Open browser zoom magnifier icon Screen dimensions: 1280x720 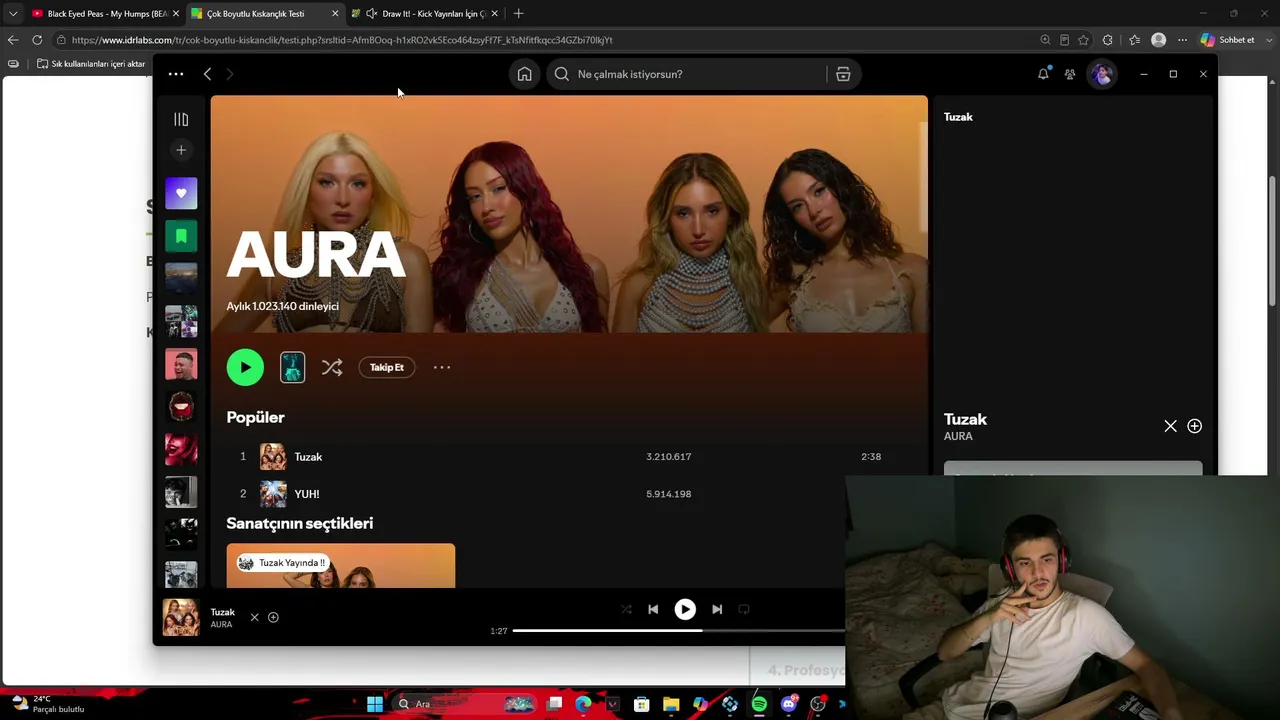(1045, 40)
